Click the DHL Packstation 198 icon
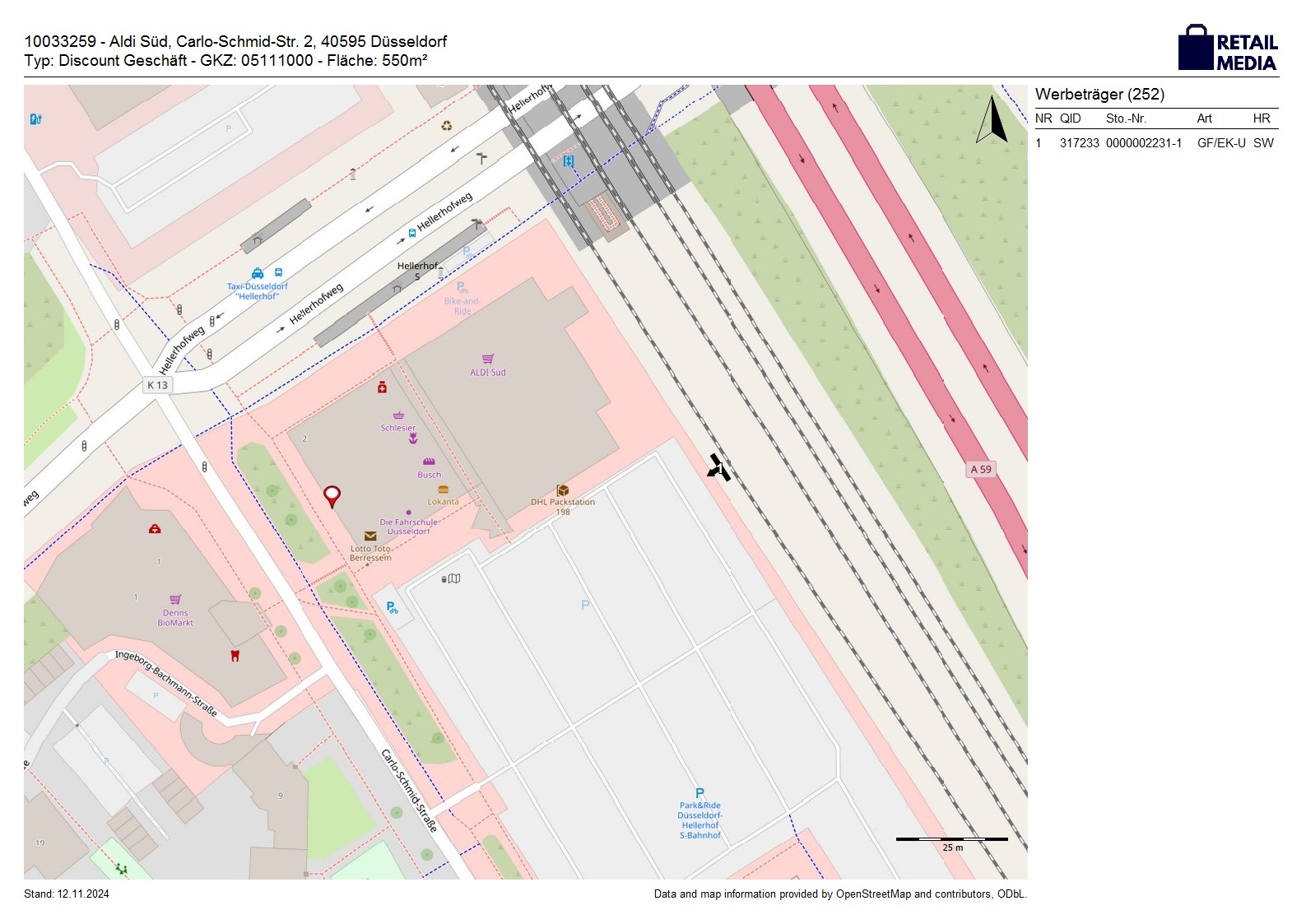The height and width of the screenshot is (924, 1306). 563,490
